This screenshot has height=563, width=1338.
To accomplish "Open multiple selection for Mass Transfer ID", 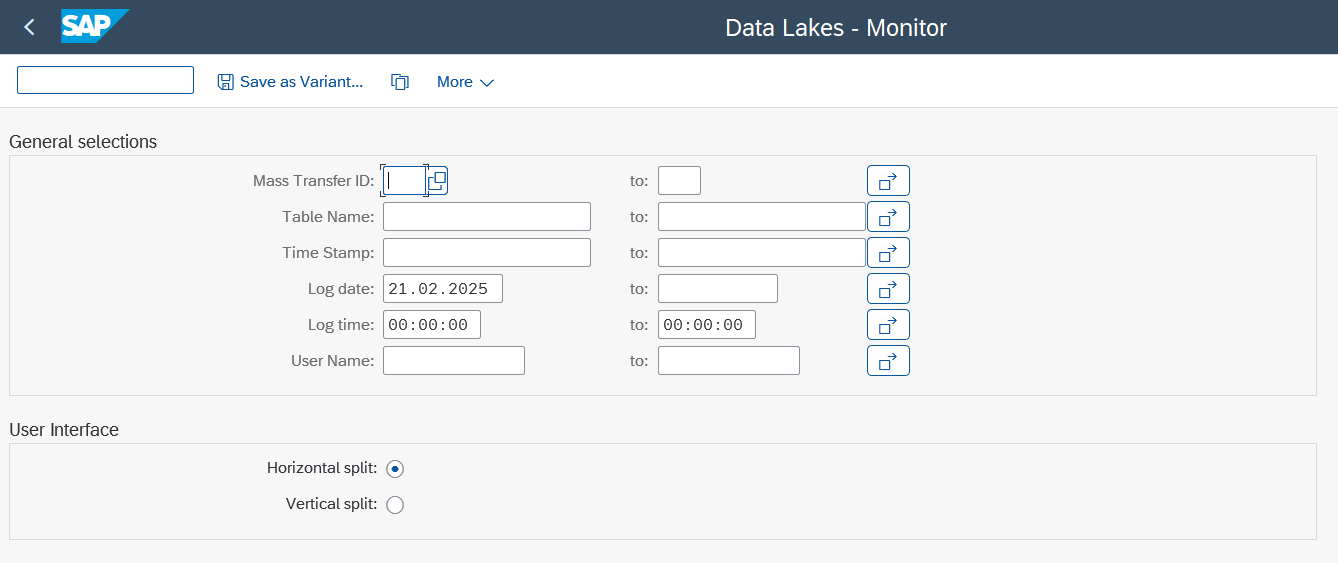I will pyautogui.click(x=888, y=181).
